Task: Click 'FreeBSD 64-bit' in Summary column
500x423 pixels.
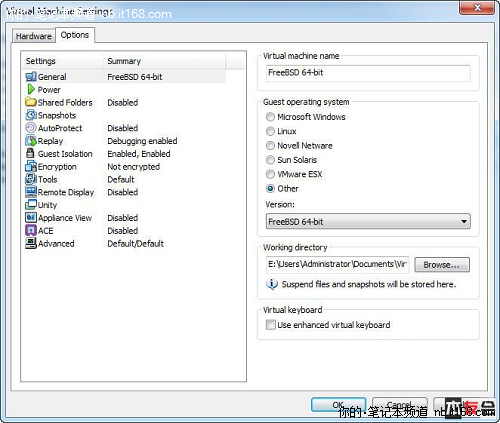Action: pos(135,77)
